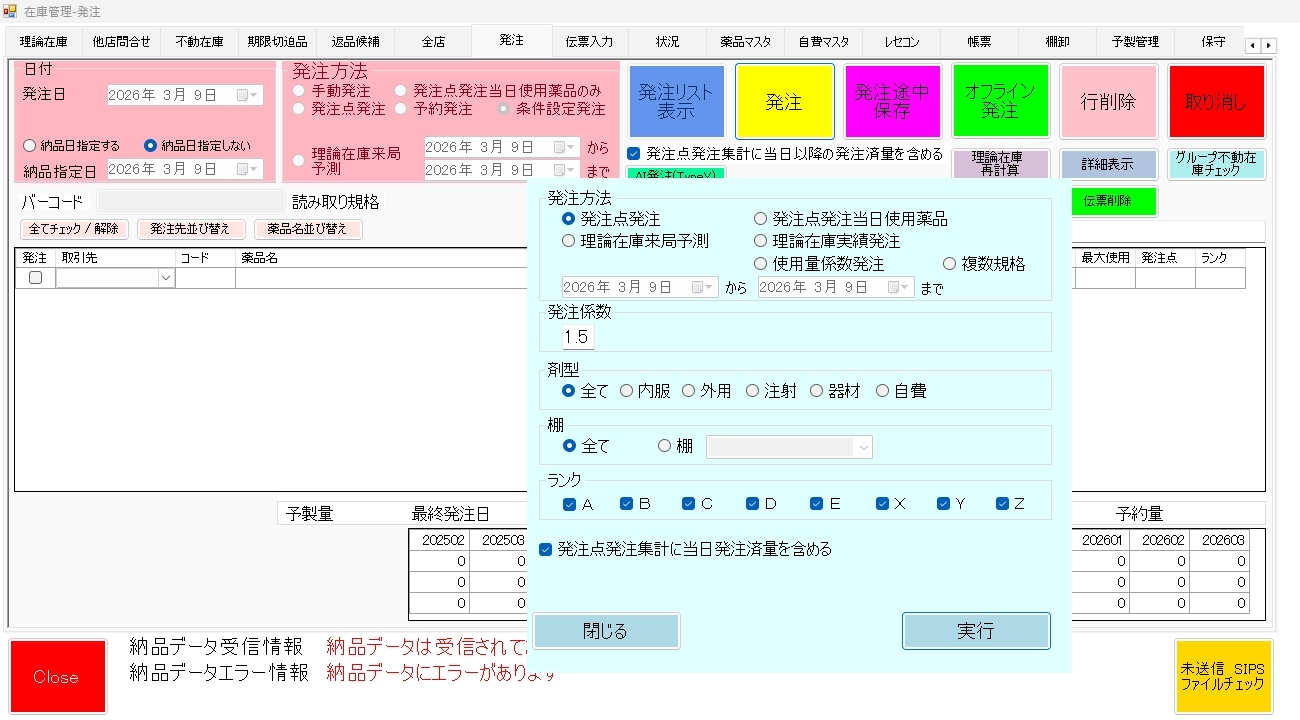Click the red 取り消し button
This screenshot has width=1300, height=720.
tap(1216, 101)
